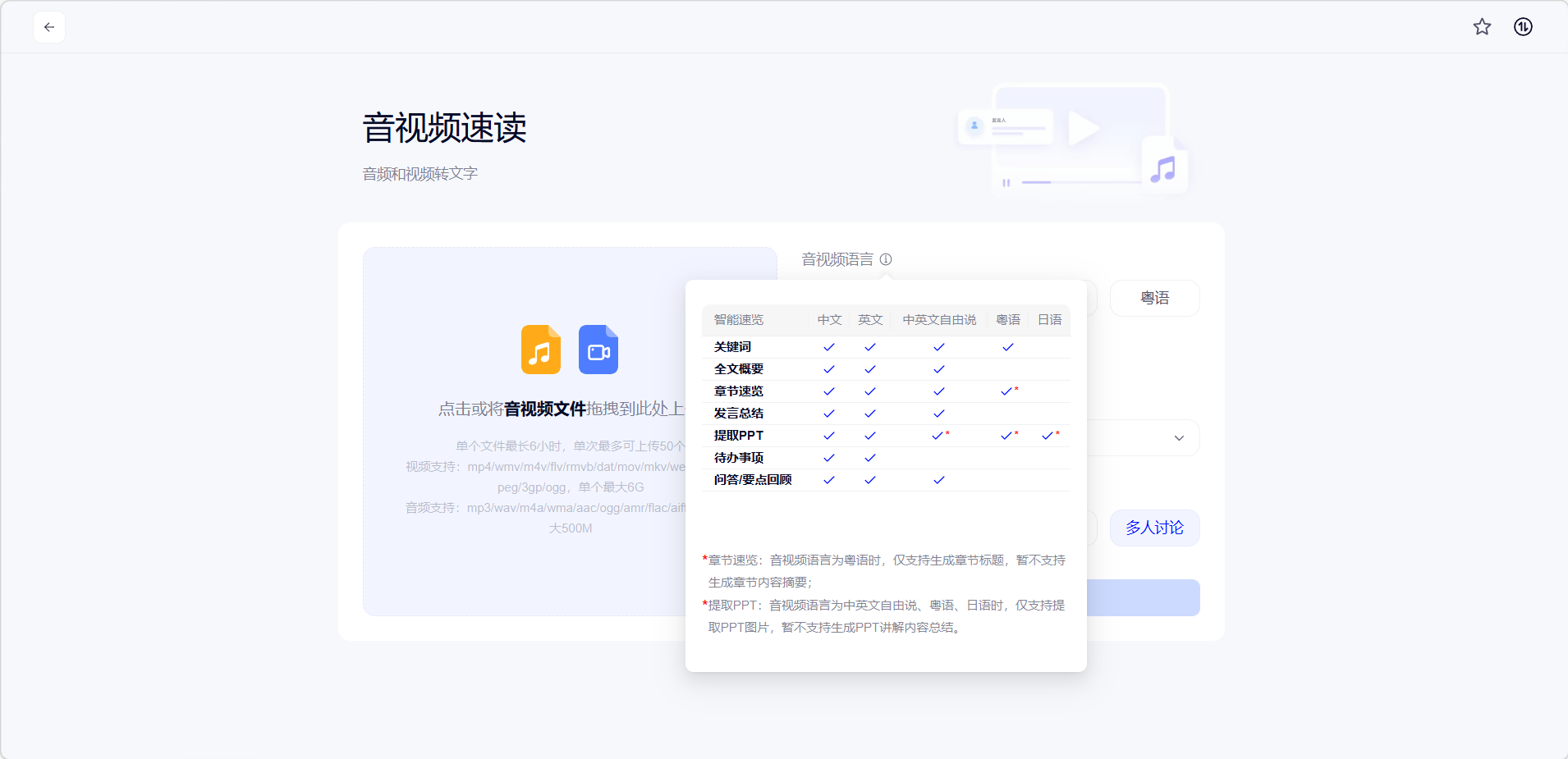Select the 多人讨论 option
The image size is (1568, 759).
tap(1154, 528)
